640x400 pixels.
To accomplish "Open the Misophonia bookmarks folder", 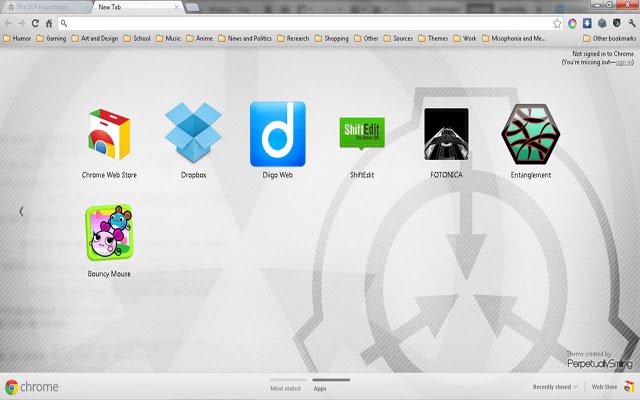I will coord(513,38).
